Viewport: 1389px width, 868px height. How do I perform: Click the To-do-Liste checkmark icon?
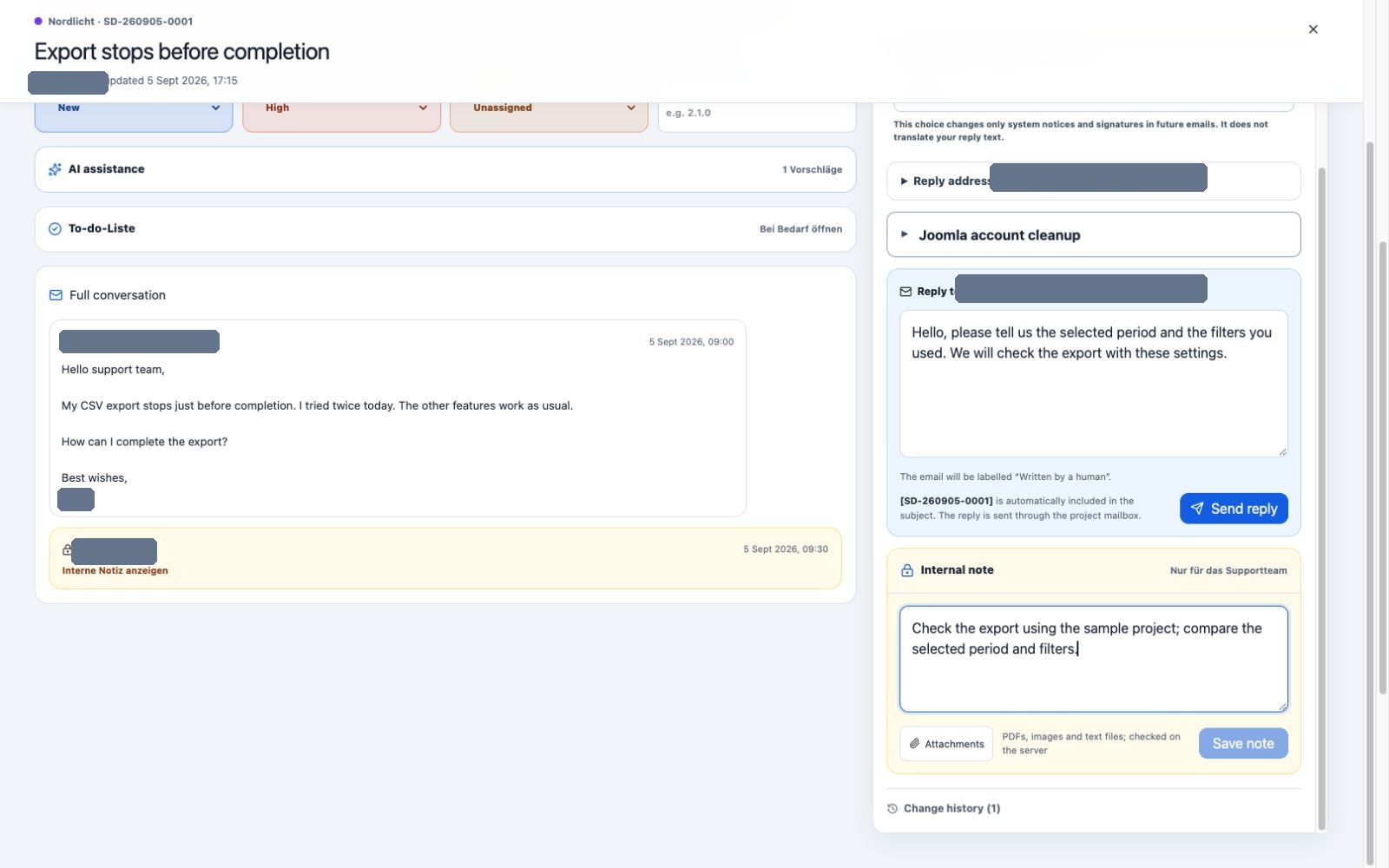point(55,229)
